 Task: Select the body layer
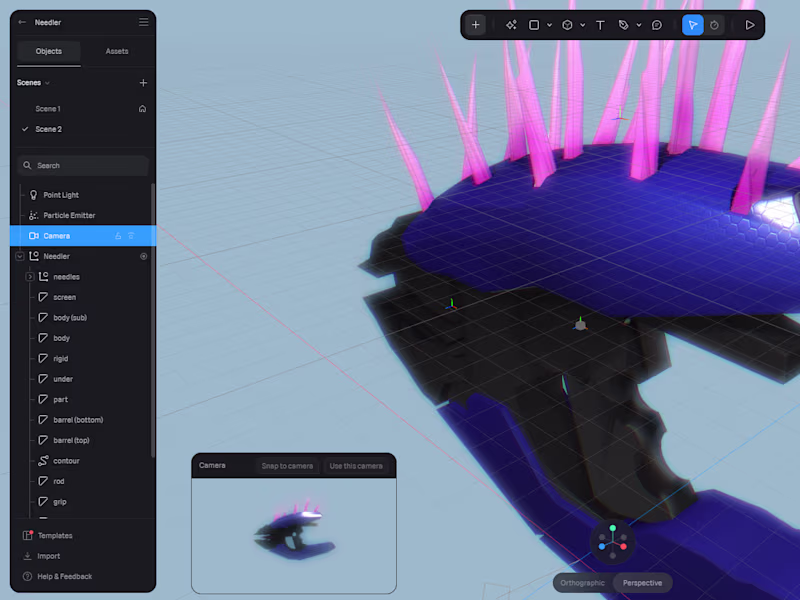coord(61,338)
